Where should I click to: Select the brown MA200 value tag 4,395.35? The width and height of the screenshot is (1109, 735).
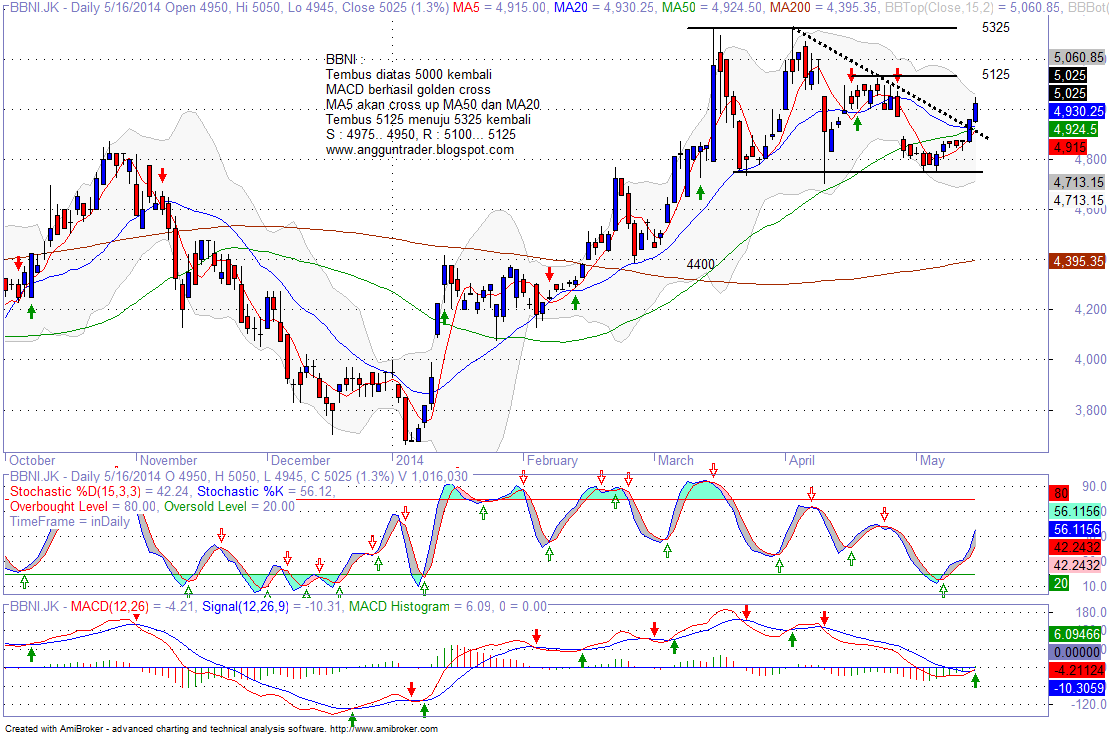tap(1078, 261)
